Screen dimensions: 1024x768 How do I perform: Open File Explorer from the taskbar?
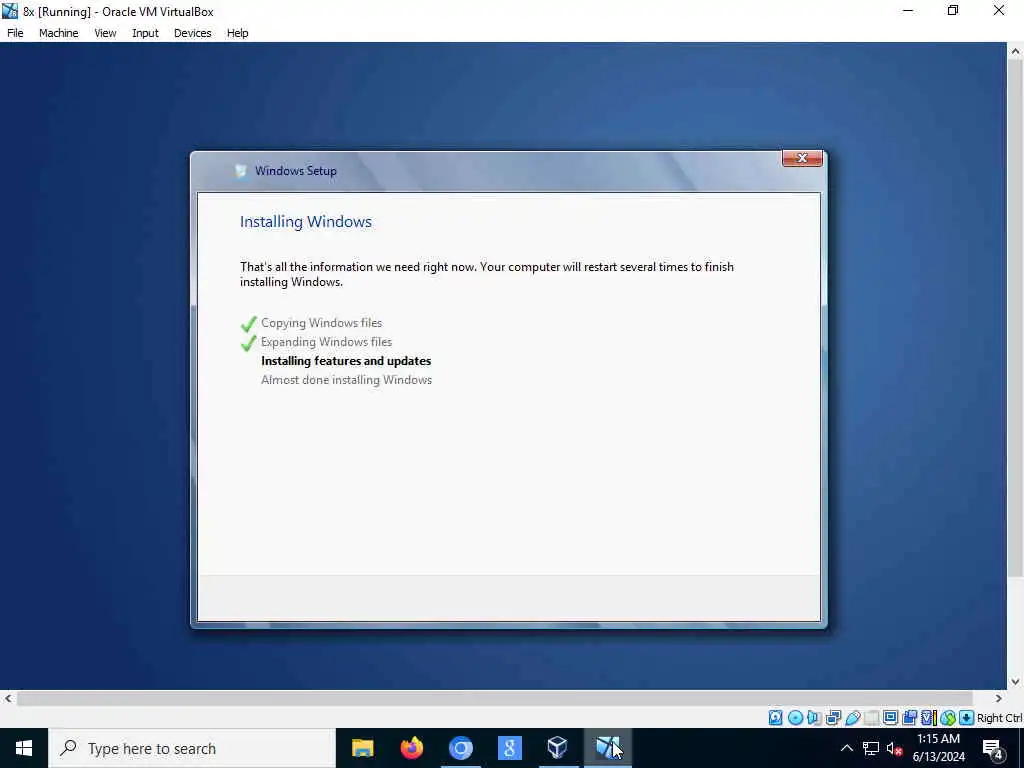point(362,748)
